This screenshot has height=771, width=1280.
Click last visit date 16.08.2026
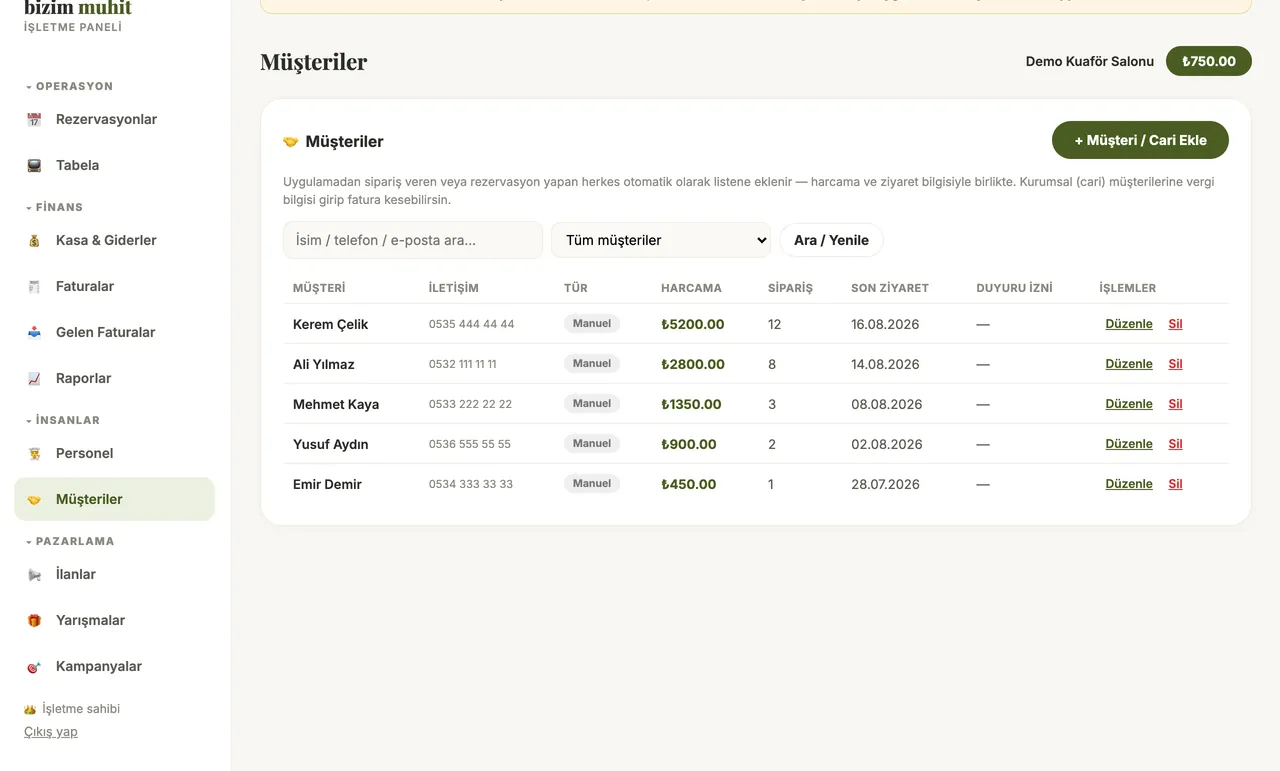click(885, 324)
